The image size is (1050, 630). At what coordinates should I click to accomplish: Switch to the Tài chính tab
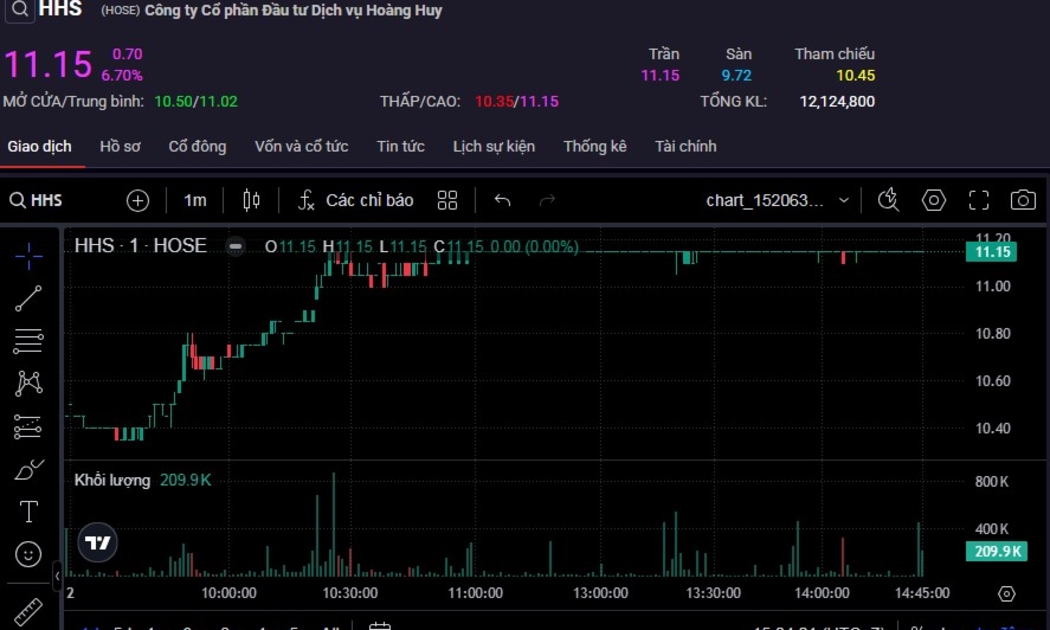tap(685, 146)
